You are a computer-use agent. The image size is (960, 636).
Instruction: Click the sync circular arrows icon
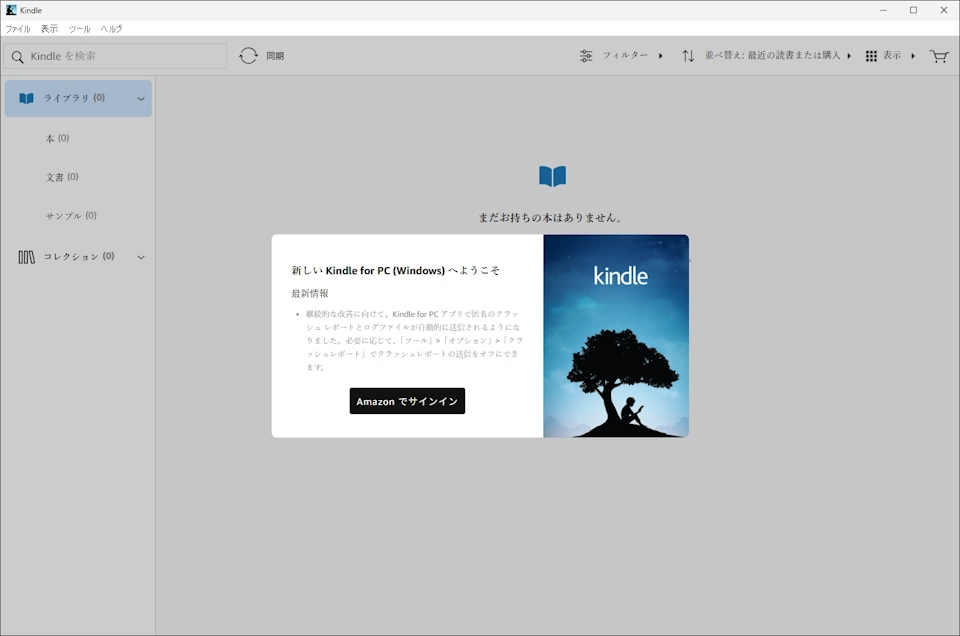coord(248,56)
